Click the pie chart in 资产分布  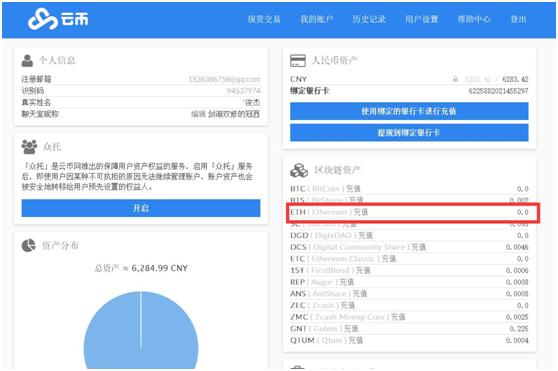pos(141,330)
